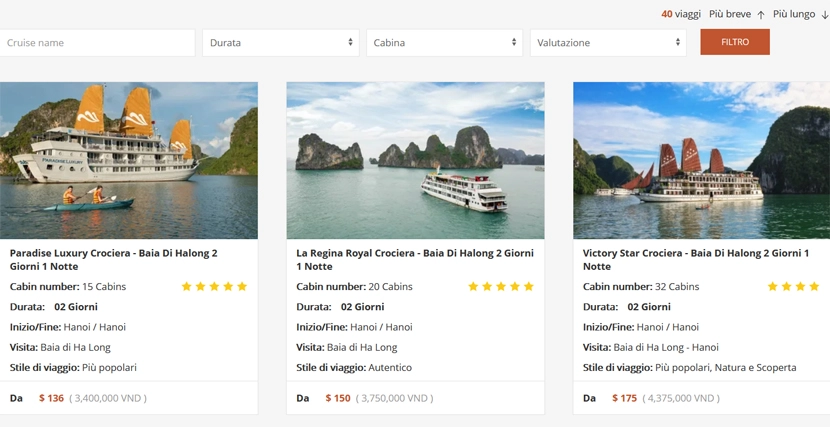Open Paradise Luxury Crociera title link
Screen dimensions: 830x427
(113, 260)
